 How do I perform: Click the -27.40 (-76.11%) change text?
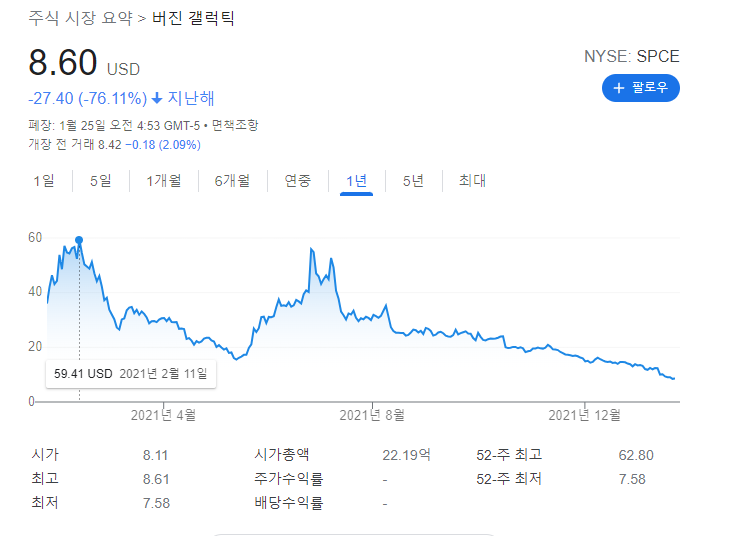coord(88,98)
